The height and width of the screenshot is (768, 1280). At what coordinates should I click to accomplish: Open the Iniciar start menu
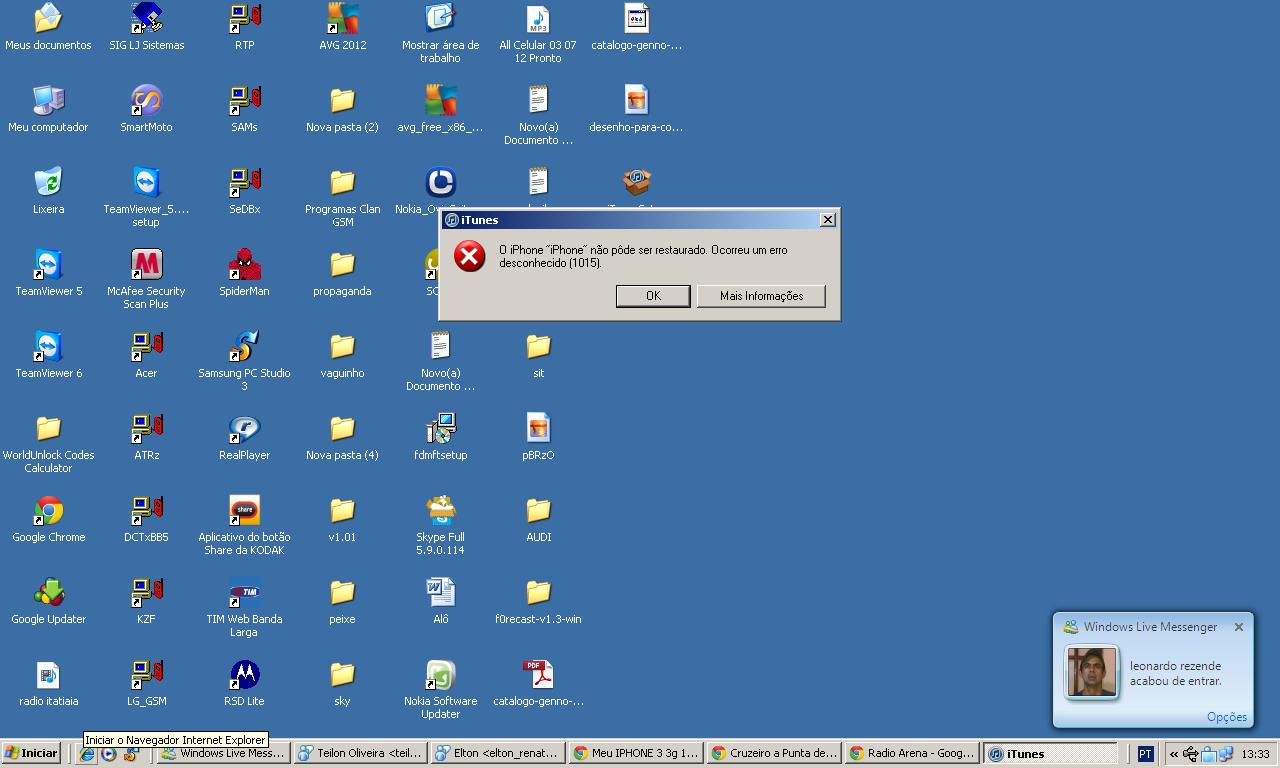32,753
